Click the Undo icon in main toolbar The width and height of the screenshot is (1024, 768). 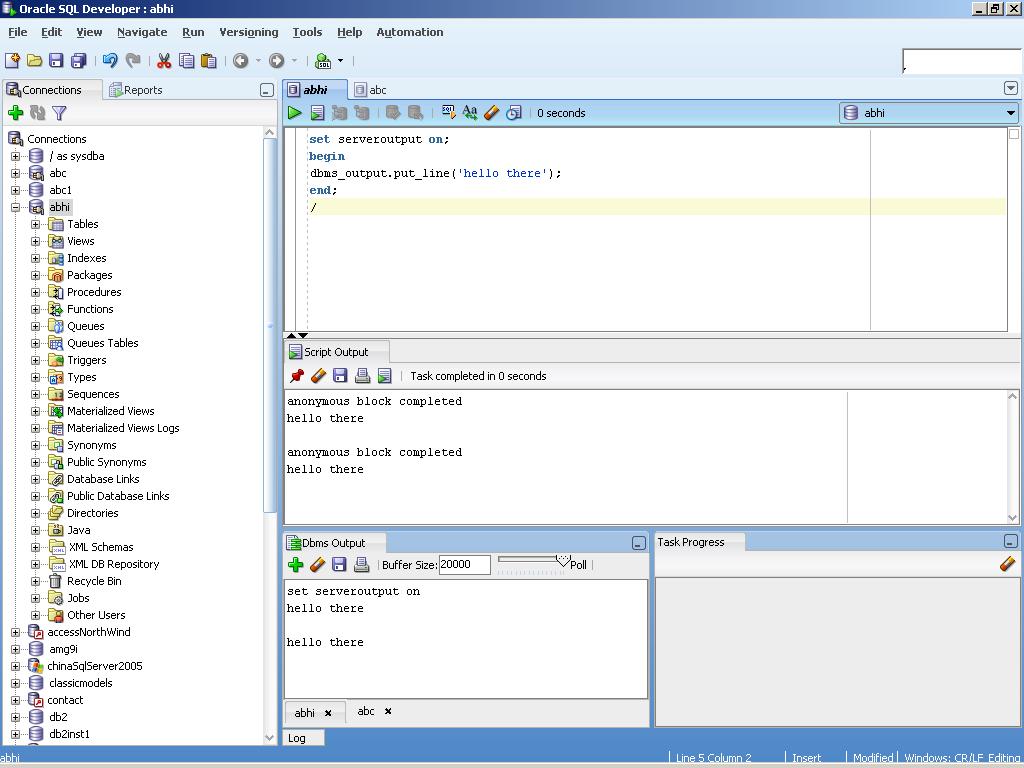(110, 61)
